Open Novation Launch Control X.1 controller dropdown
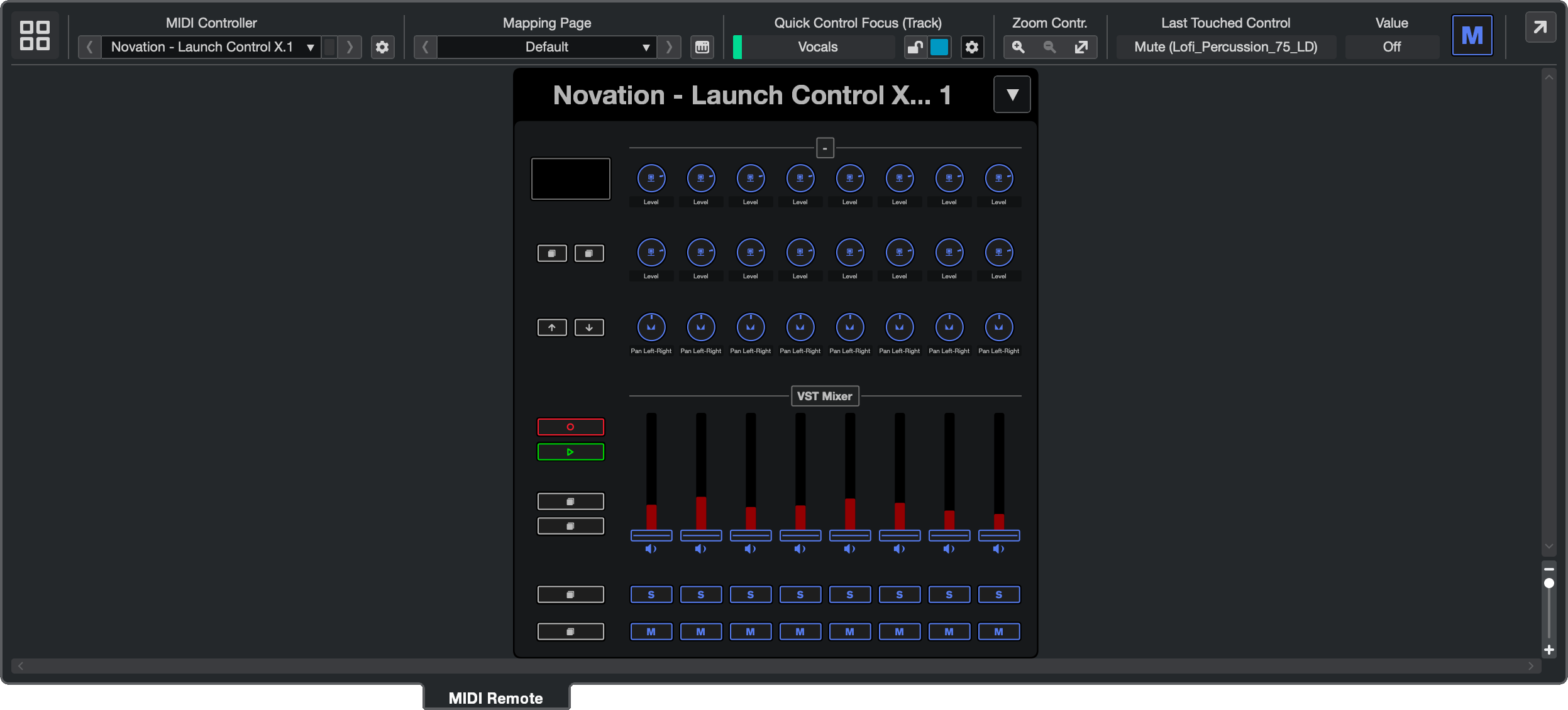 [211, 47]
